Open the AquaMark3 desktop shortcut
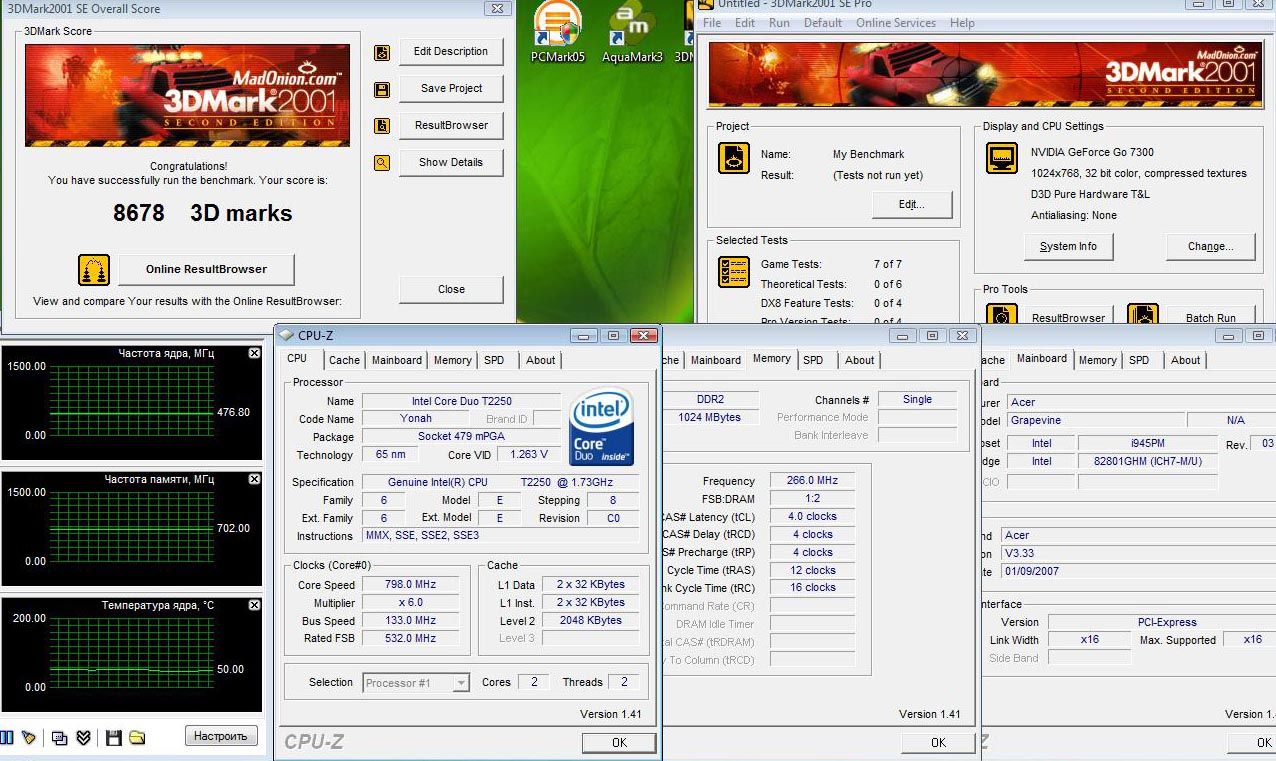Screen dimensions: 1276x761 click(632, 33)
